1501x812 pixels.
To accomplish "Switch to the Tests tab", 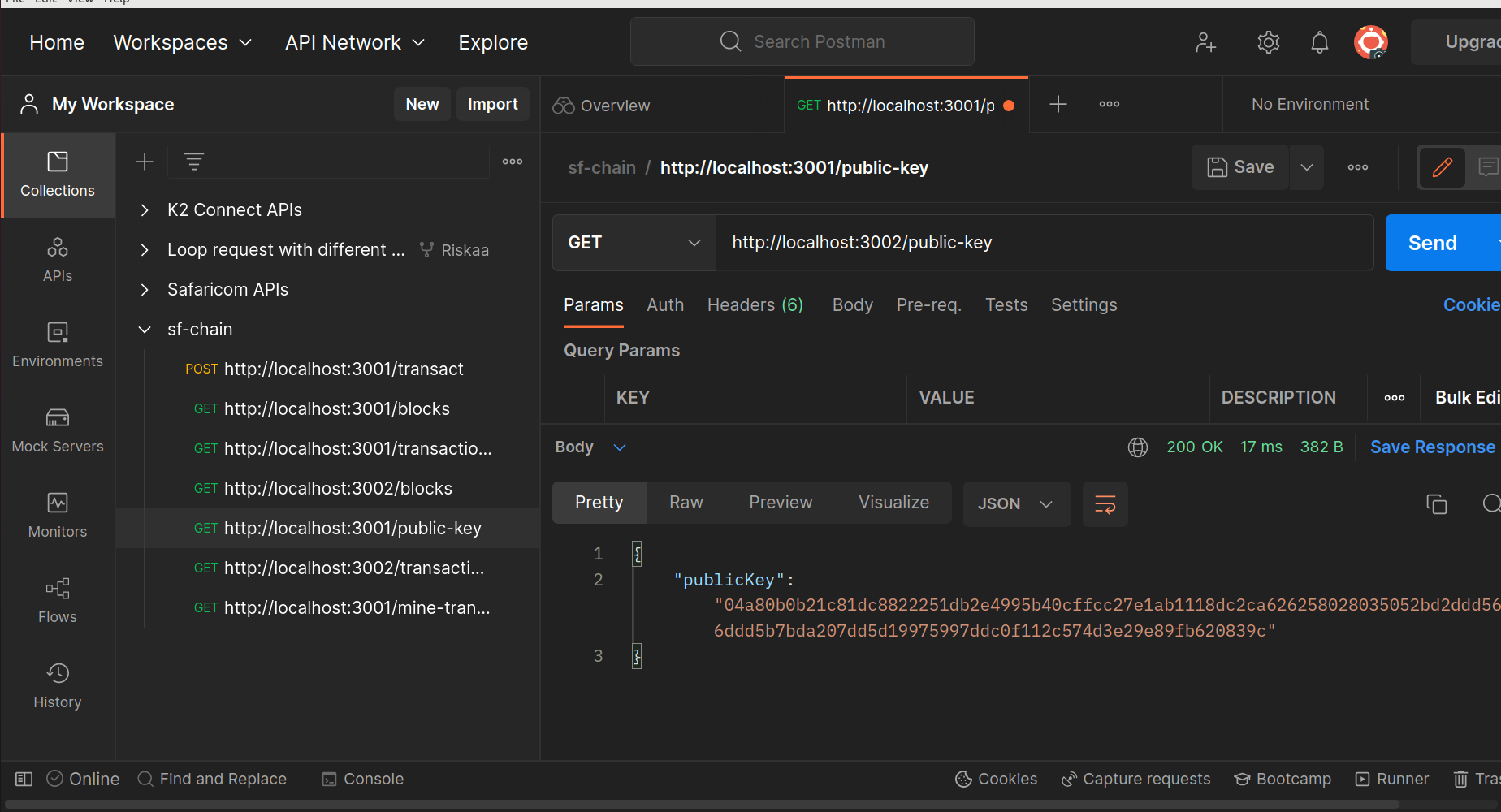I will tap(1006, 304).
